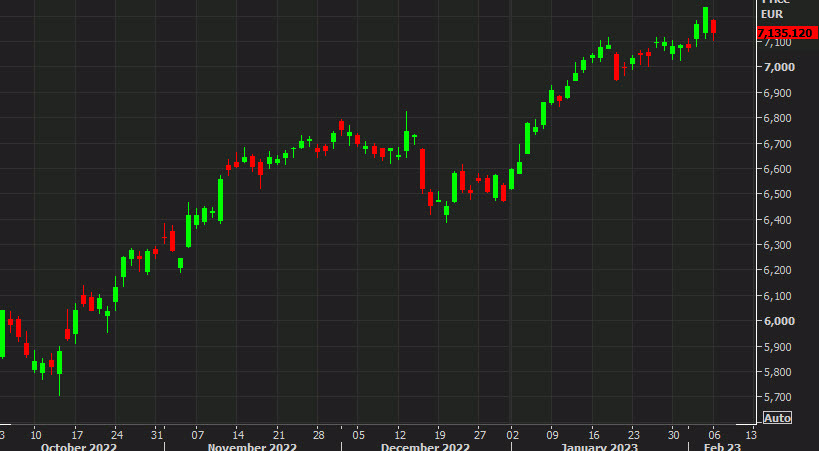Select the date tick labeled 24
This screenshot has height=451, width=819.
(117, 435)
